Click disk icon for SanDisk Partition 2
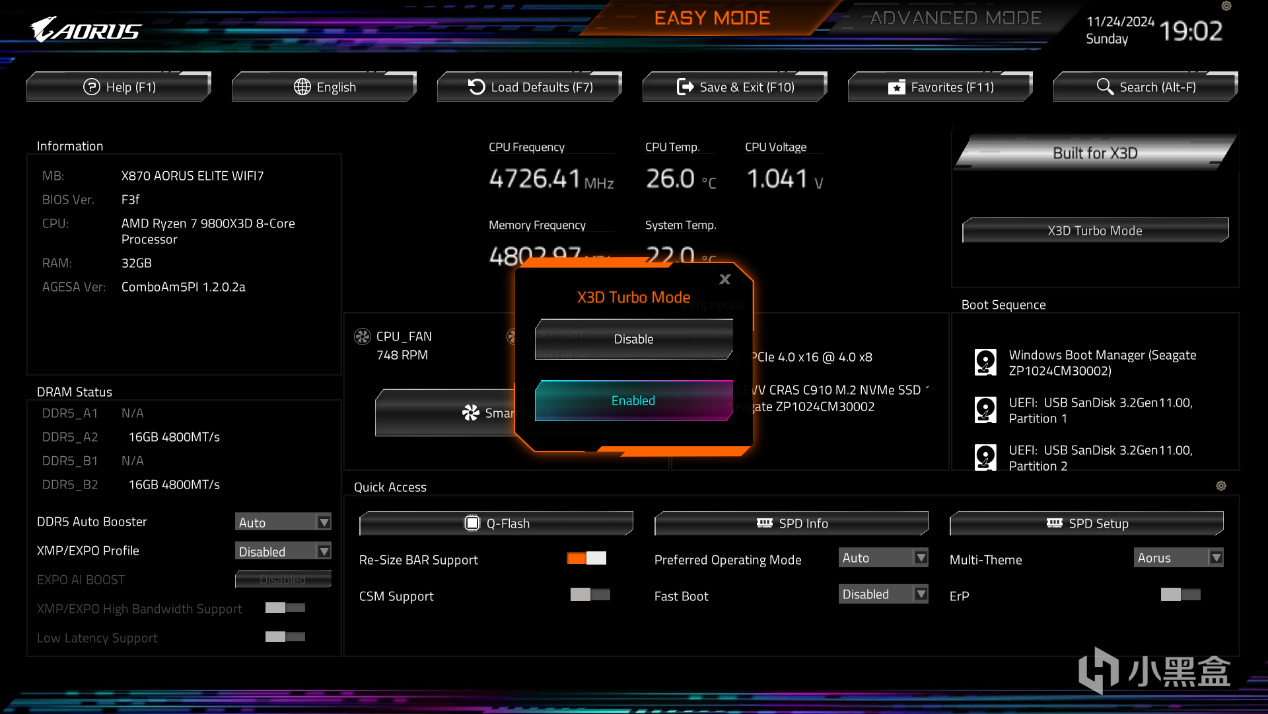Viewport: 1268px width, 714px height. 986,457
